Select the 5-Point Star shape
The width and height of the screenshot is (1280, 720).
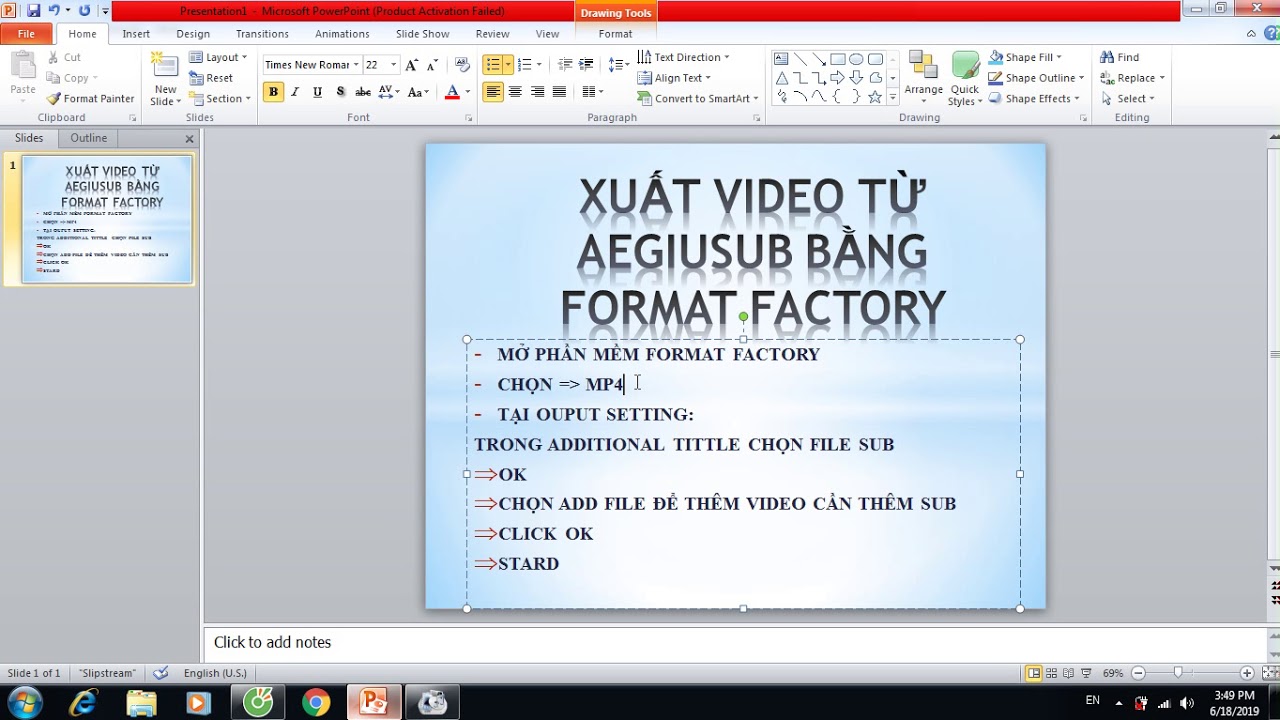pos(875,97)
